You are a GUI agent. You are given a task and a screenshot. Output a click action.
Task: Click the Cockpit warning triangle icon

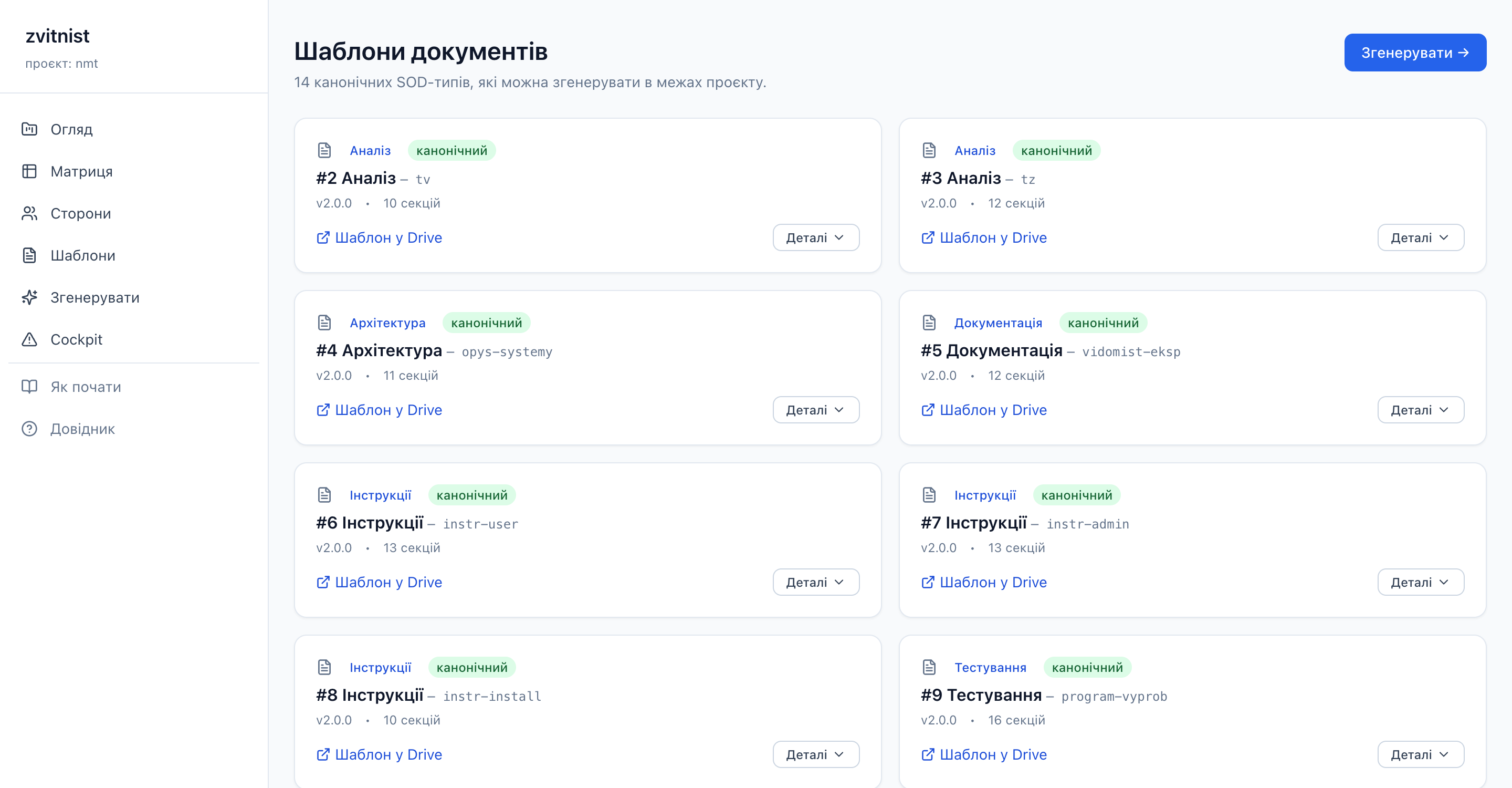click(29, 339)
